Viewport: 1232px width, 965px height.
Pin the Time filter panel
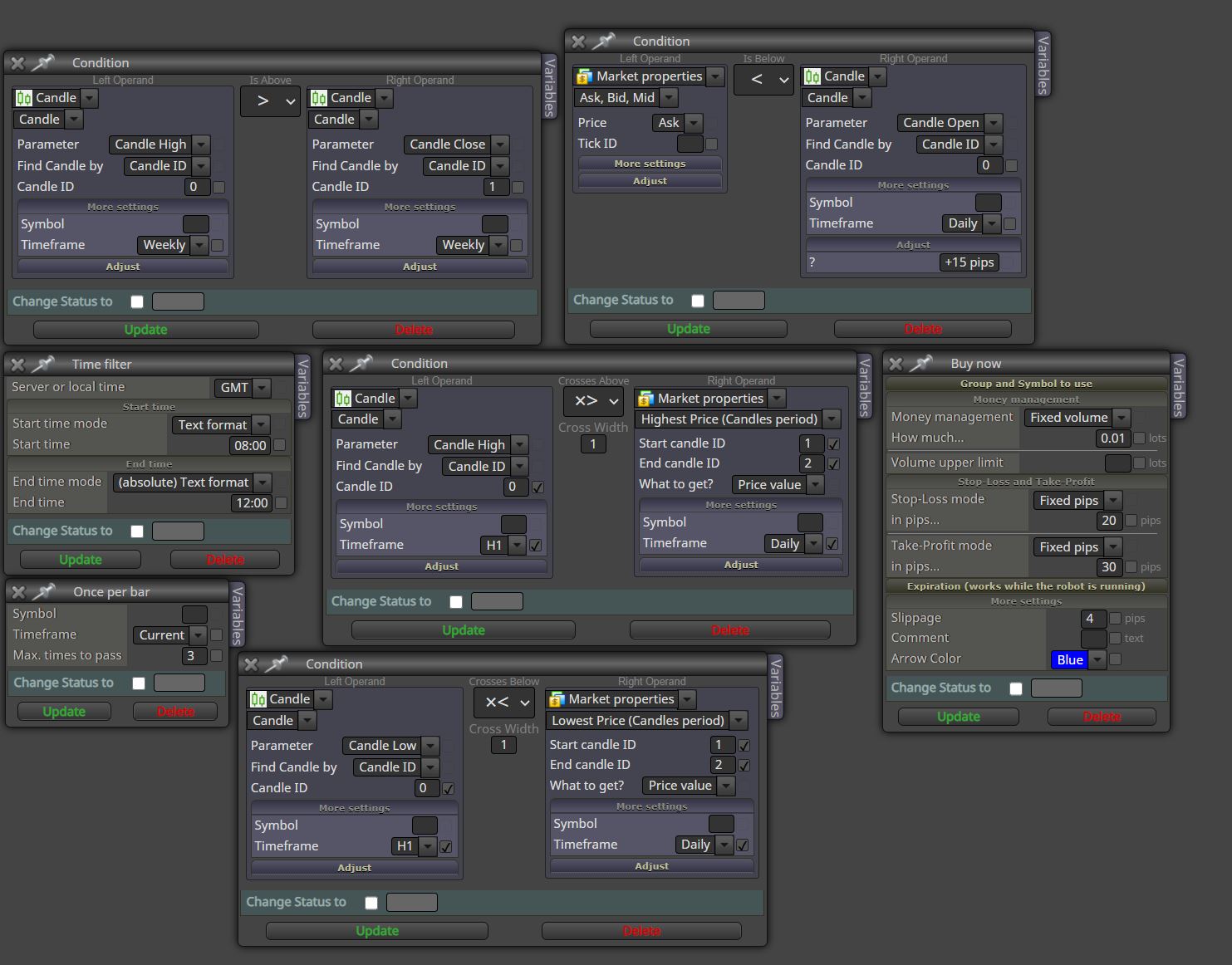pyautogui.click(x=44, y=364)
